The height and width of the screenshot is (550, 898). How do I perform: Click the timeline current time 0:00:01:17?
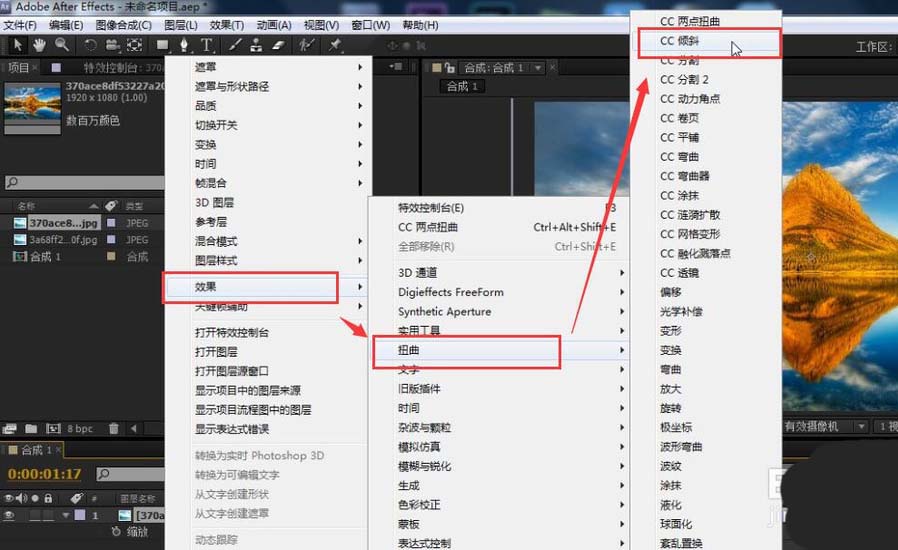coord(45,474)
